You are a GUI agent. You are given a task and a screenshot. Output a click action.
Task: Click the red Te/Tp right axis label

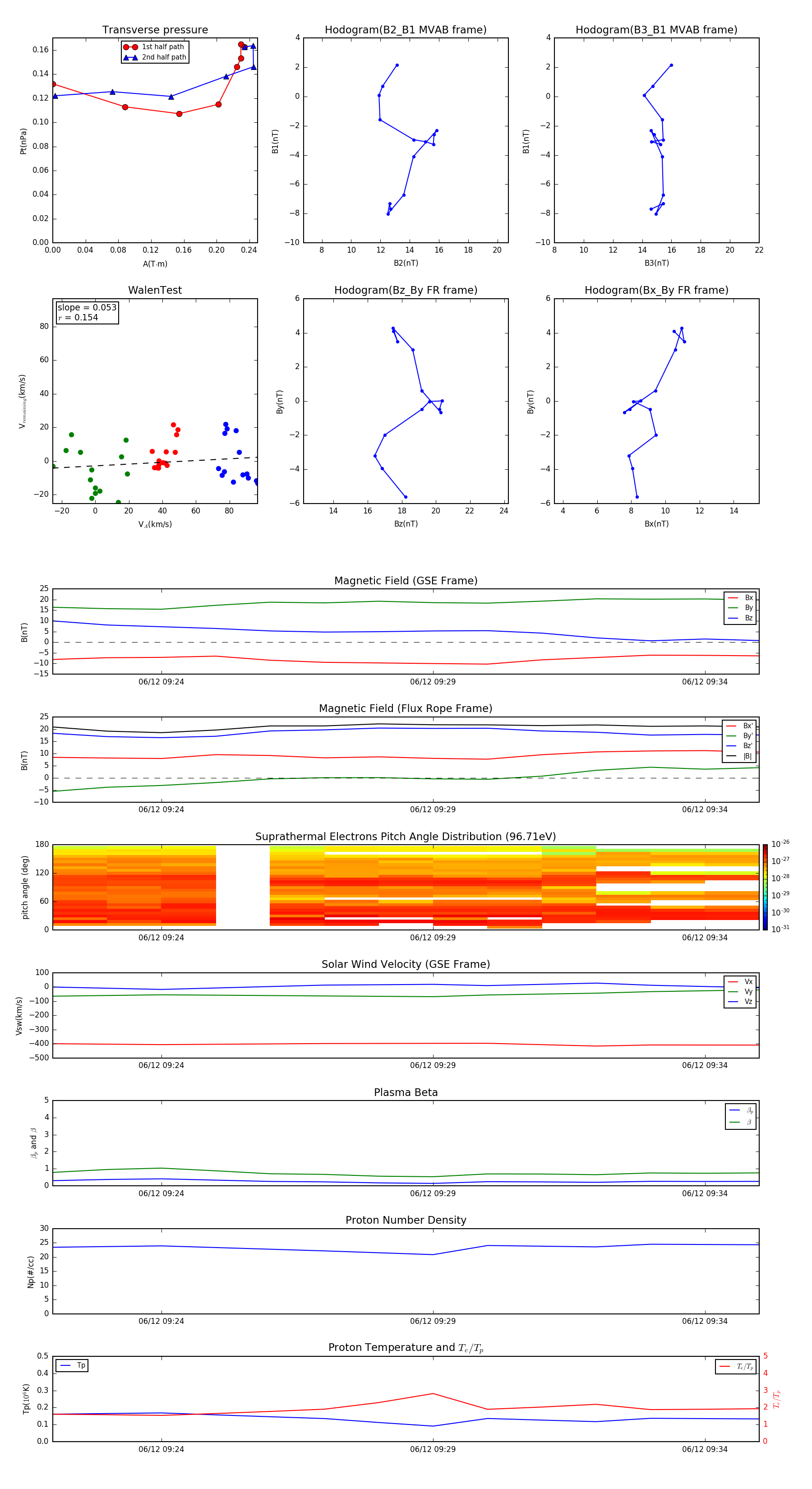[x=776, y=1399]
